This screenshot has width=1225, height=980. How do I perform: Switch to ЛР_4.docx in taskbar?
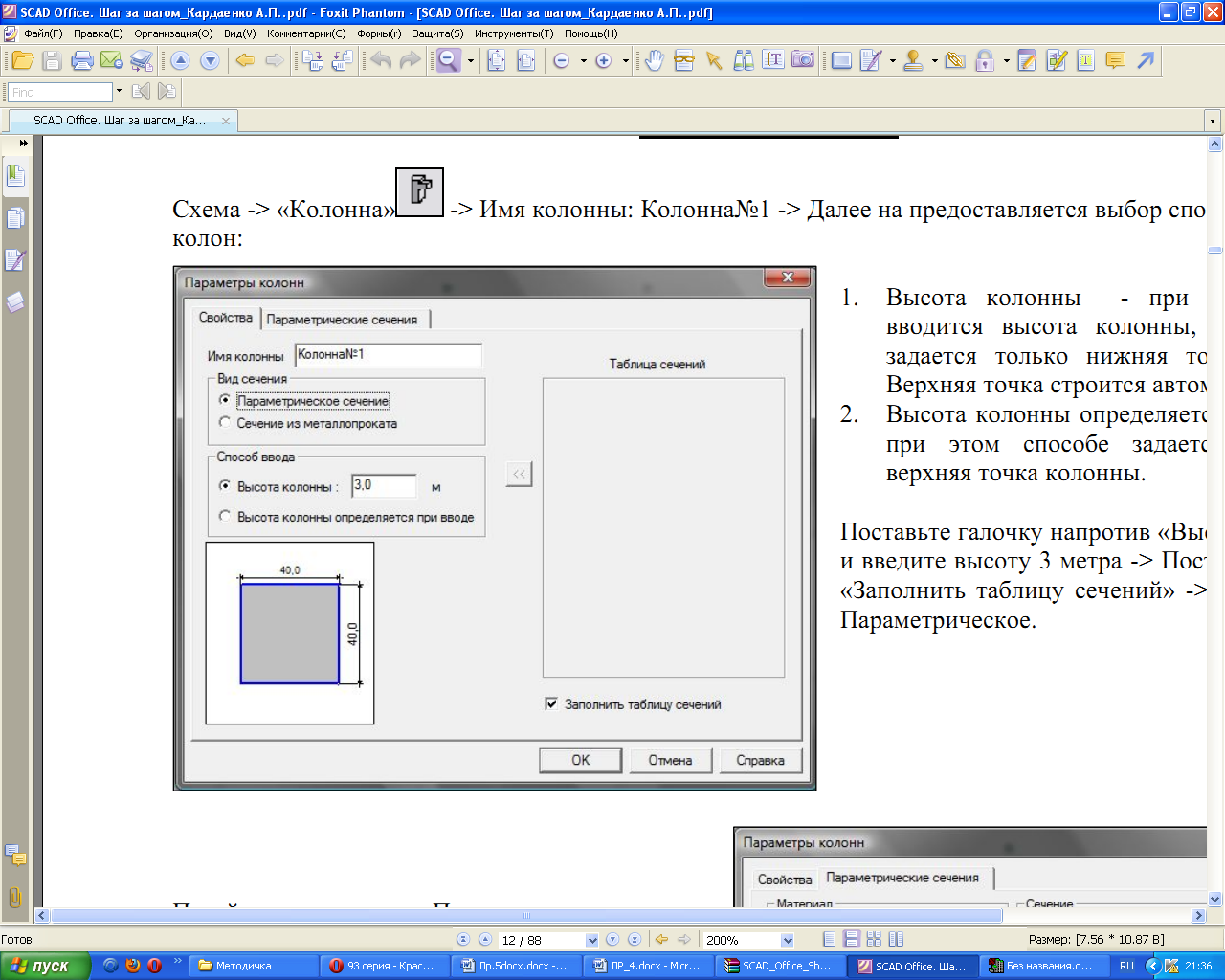pos(650,966)
